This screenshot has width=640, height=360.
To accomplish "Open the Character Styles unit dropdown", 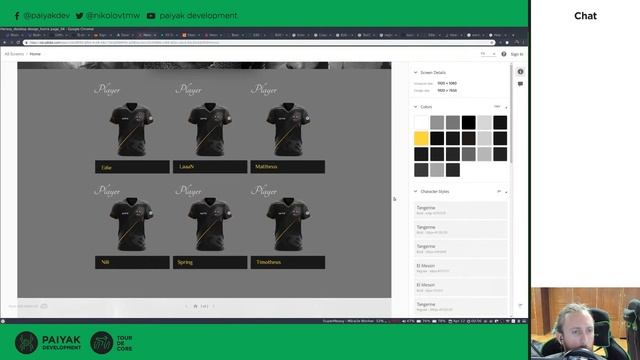I will click(x=502, y=191).
